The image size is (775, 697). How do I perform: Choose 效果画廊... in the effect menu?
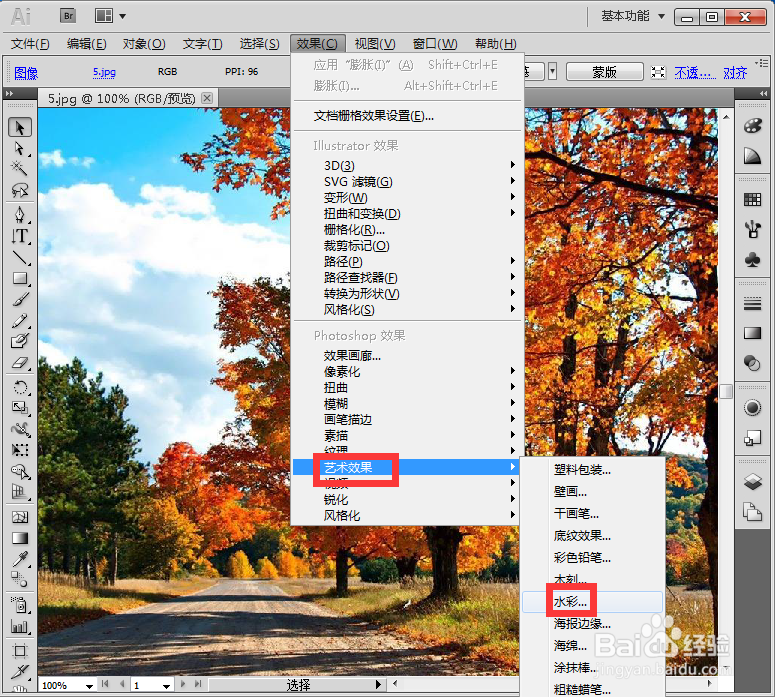[x=408, y=355]
